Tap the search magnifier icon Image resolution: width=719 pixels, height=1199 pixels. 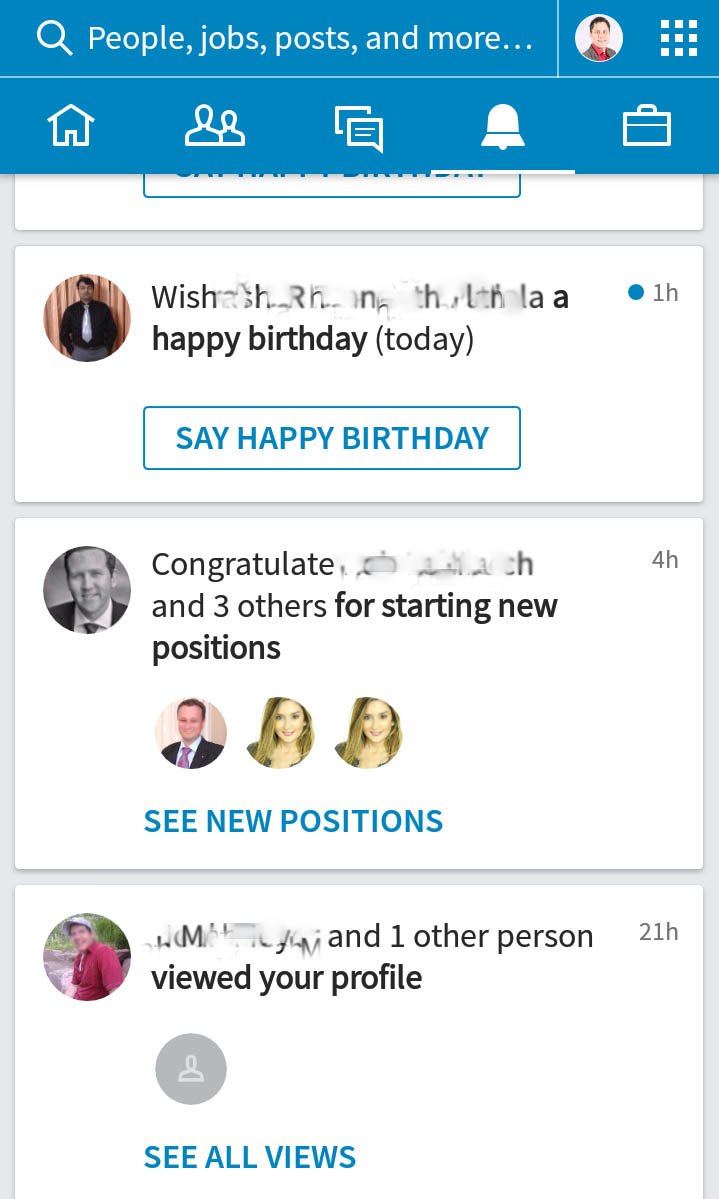pos(54,38)
